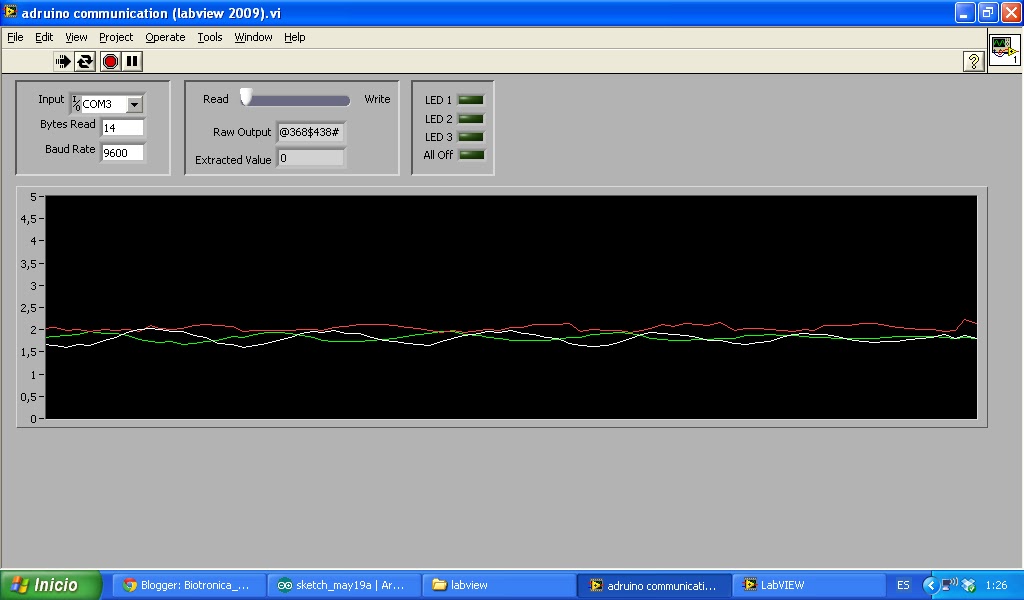Click the Pause execution toolbar button
The width and height of the screenshot is (1024, 600).
point(132,61)
